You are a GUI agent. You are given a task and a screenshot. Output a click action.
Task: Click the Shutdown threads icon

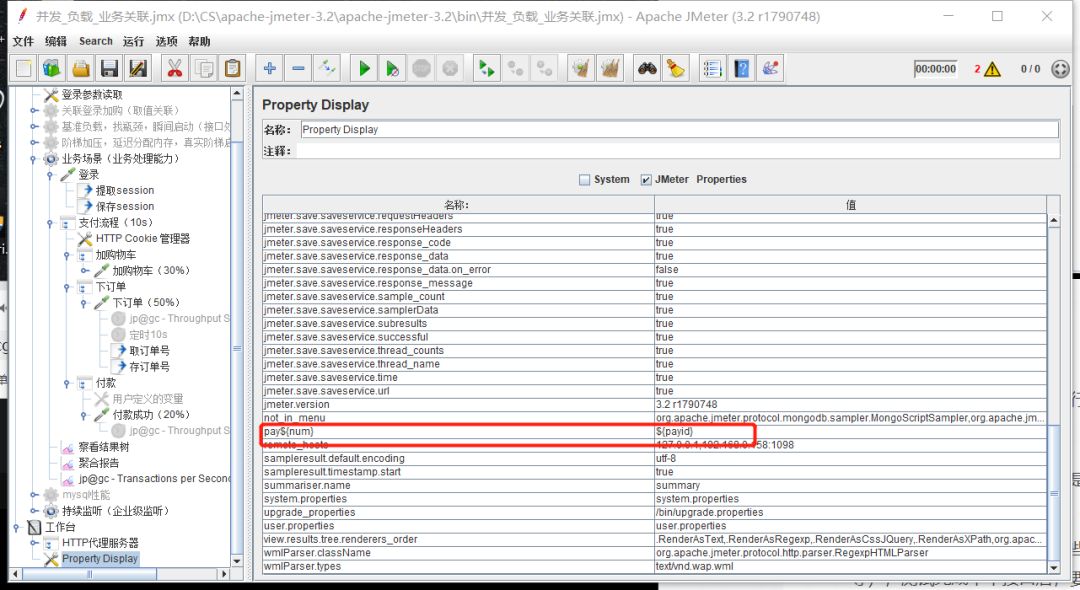tap(450, 68)
